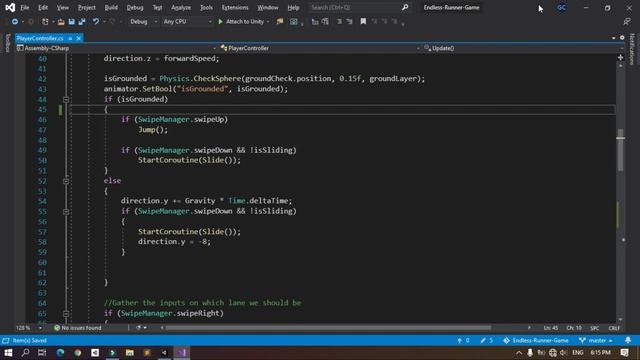Collapse the if swipeRight block at line 65
Image resolution: width=640 pixels, height=360 pixels.
66,313
